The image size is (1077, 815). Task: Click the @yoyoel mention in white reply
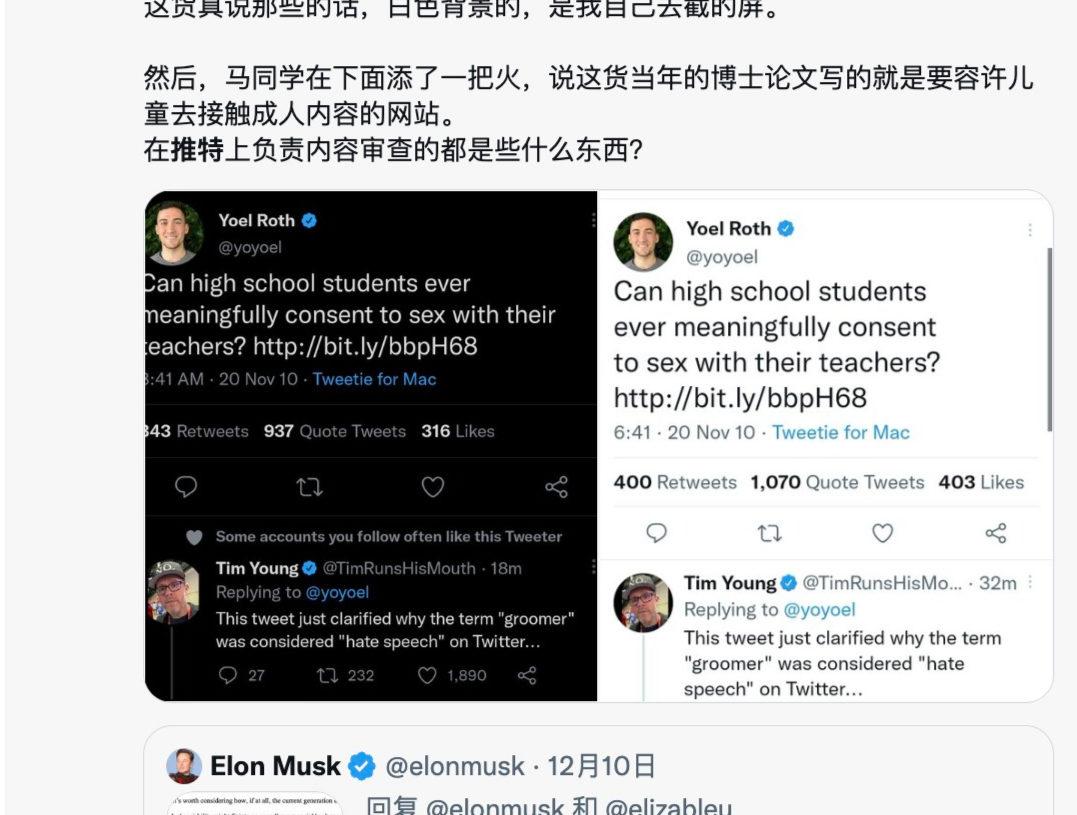[819, 610]
